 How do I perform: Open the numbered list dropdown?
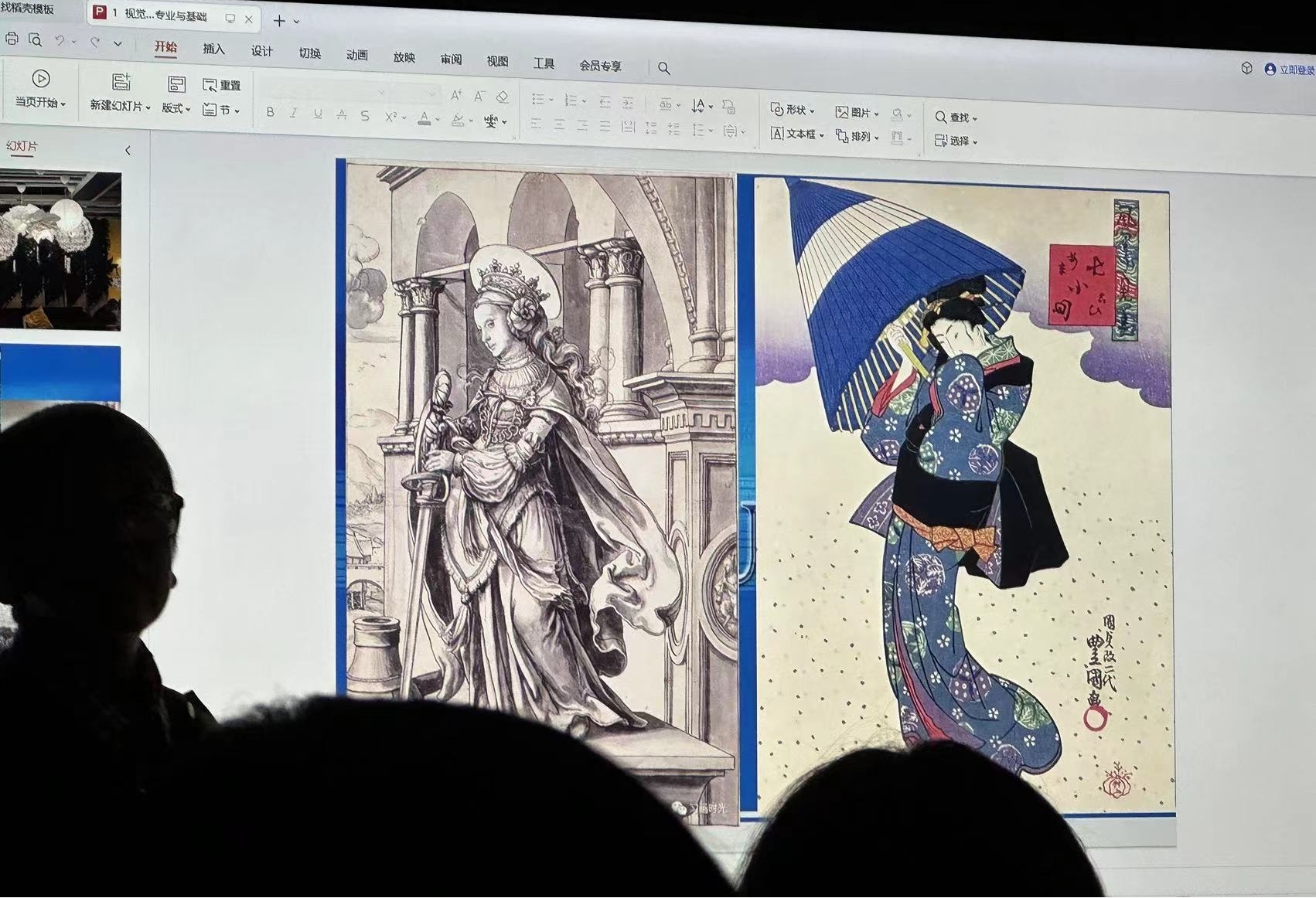[x=584, y=100]
